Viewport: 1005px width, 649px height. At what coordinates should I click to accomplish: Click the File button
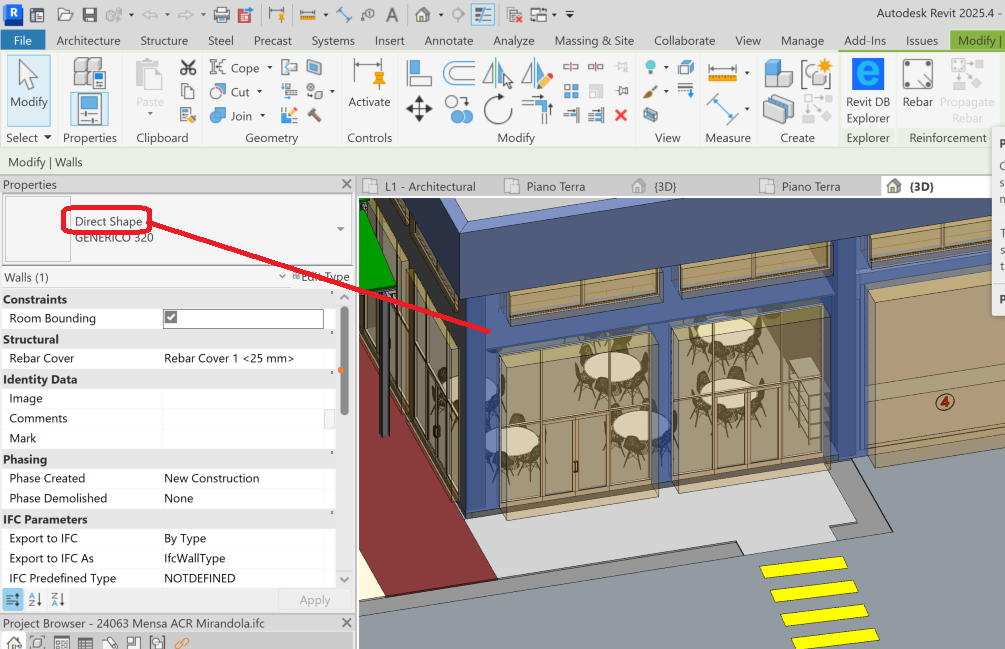[x=22, y=41]
